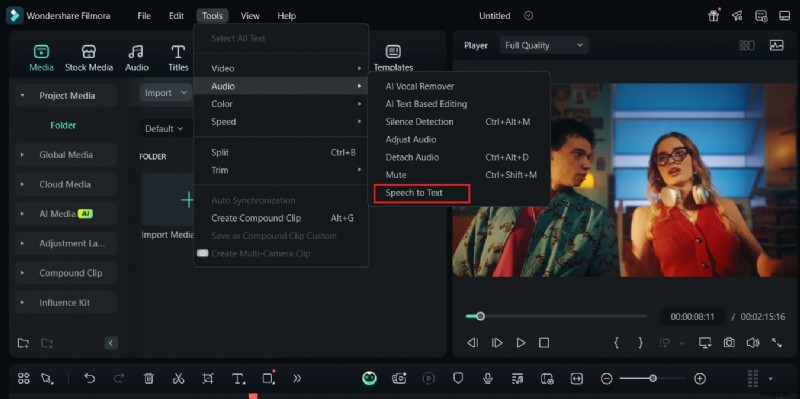Open the Audio library tab
Screen dimensions: 800x399
[x=136, y=58]
